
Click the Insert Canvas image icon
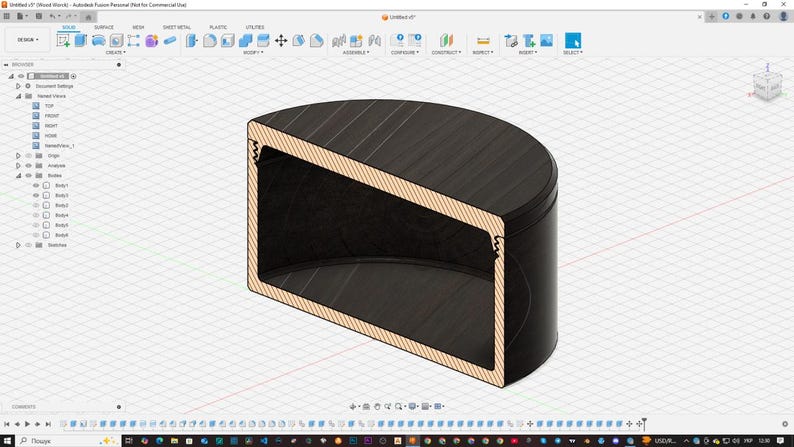click(546, 40)
